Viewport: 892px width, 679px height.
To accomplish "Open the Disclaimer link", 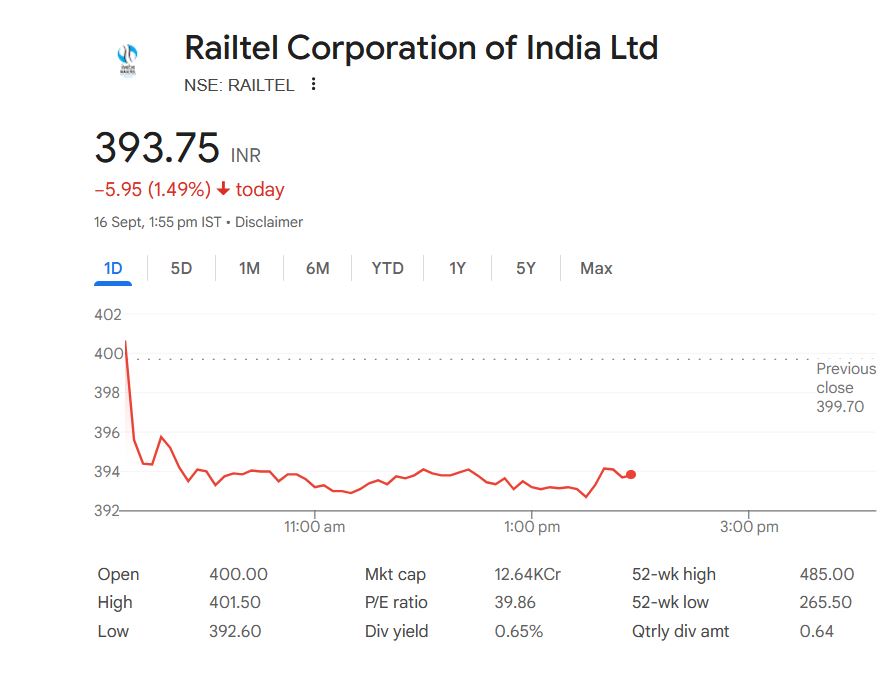I will click(269, 222).
